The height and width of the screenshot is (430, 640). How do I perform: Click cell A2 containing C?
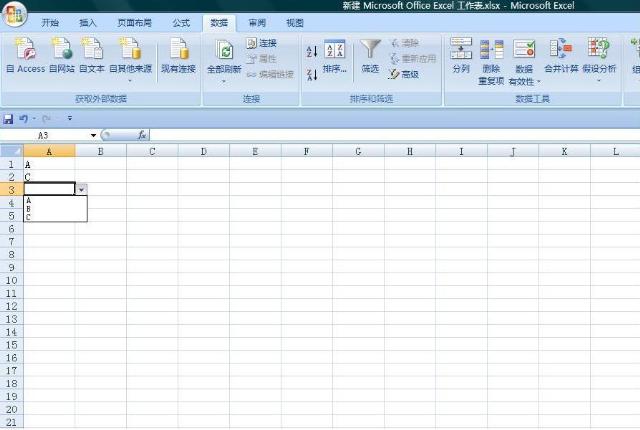(x=49, y=177)
